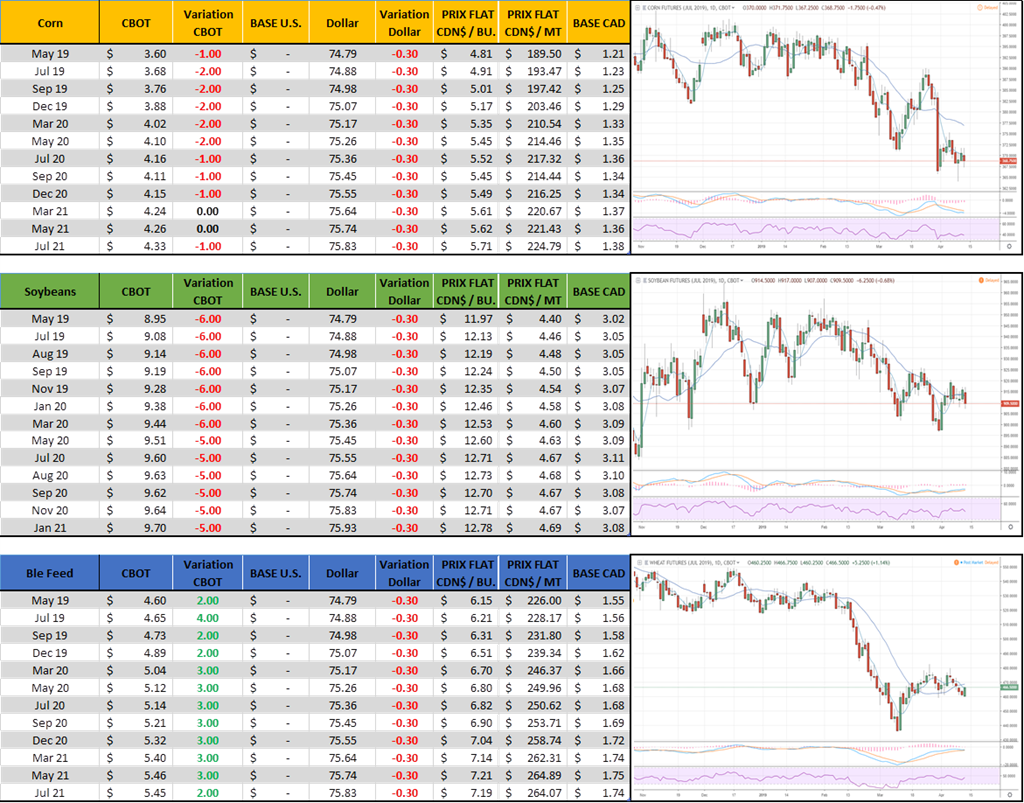Click the blue Ble Feed table header
This screenshot has width=1024, height=803.
click(50, 573)
